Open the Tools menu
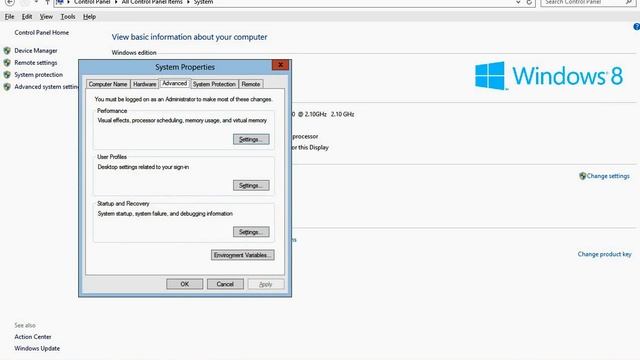Viewport: 640px width, 360px height. 68,17
